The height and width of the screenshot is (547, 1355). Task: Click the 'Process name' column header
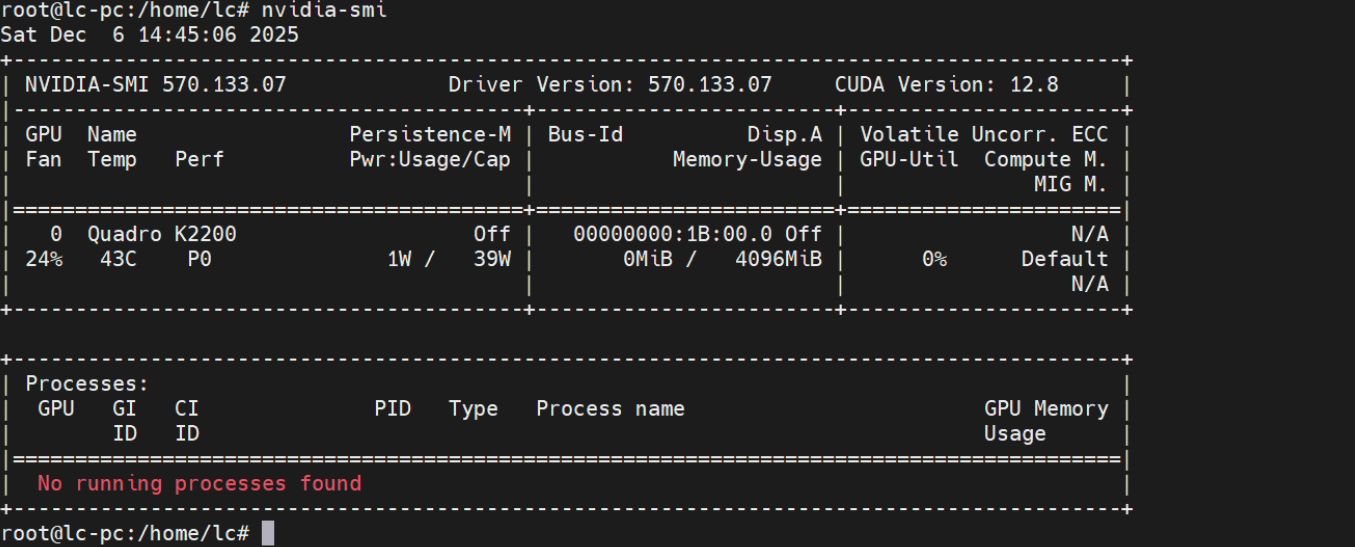(x=610, y=409)
